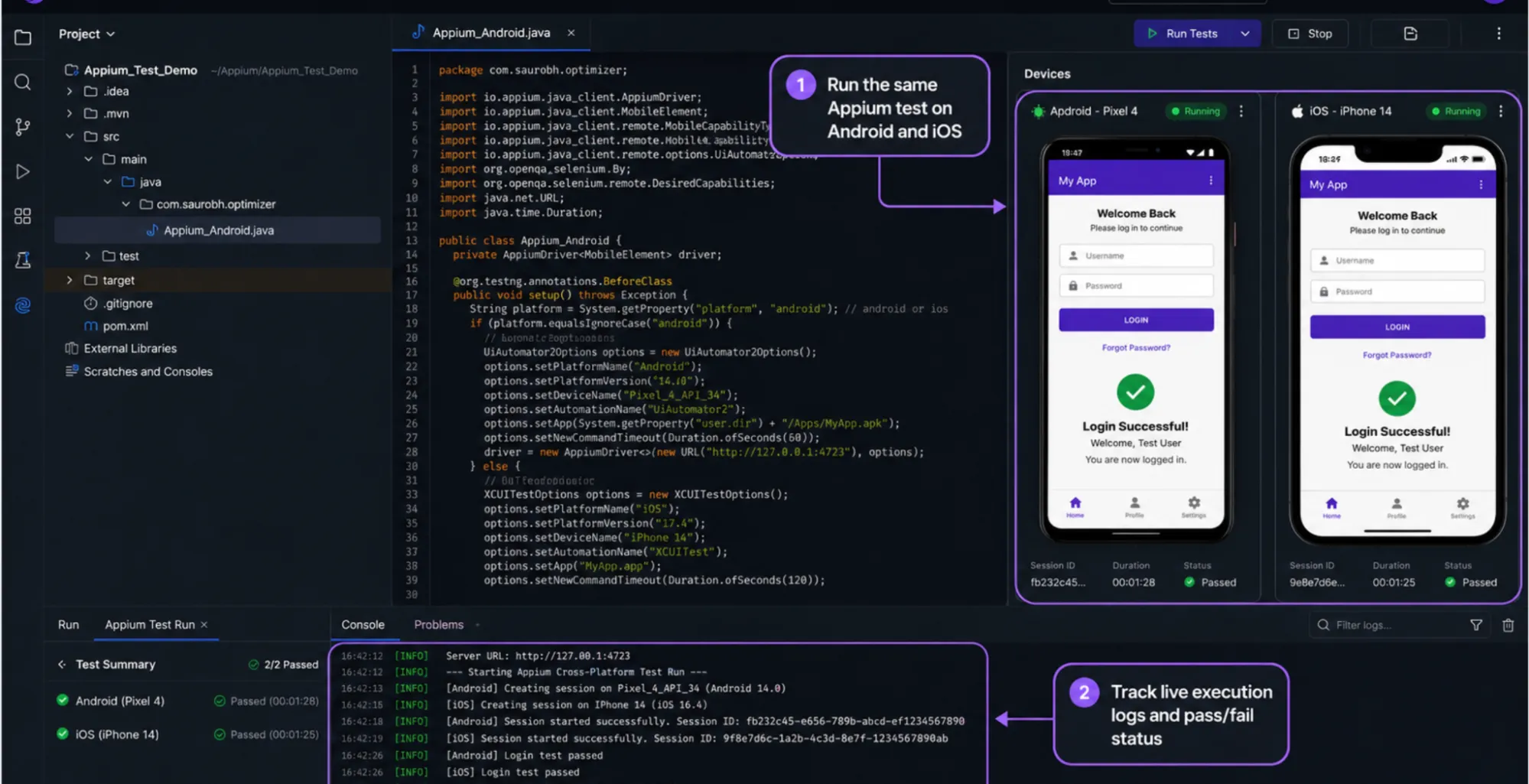Open the Git branch sidebar icon
Viewport: 1529px width, 784px height.
23,127
